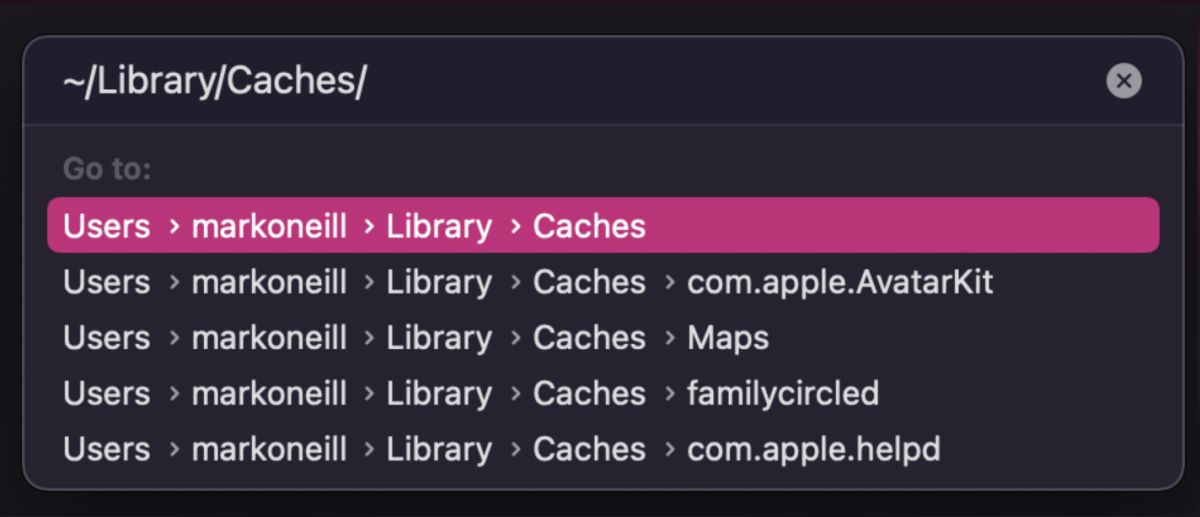Pick the familycircled folder suggestion
This screenshot has height=517, width=1200.
pyautogui.click(x=783, y=395)
